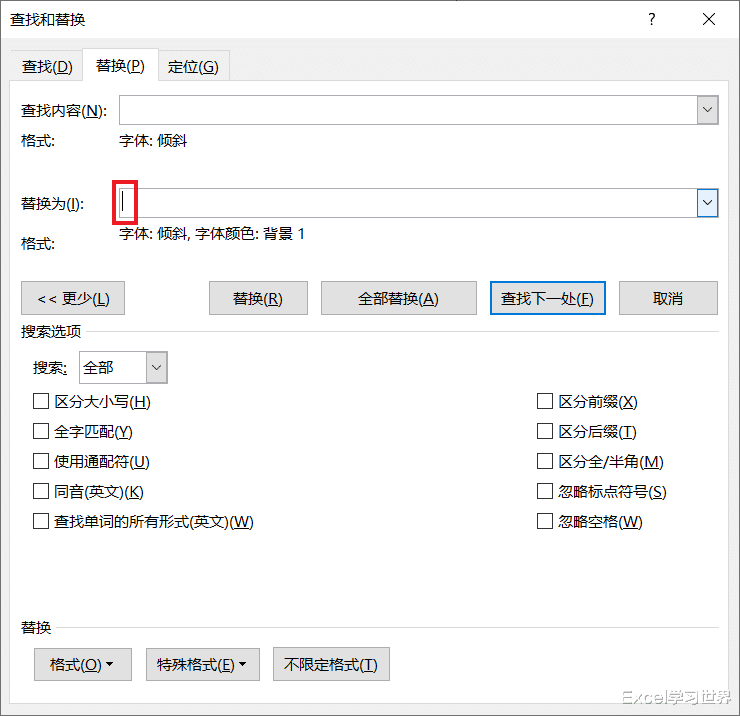
Task: Click the 全部替换(A) button
Action: coord(399,298)
